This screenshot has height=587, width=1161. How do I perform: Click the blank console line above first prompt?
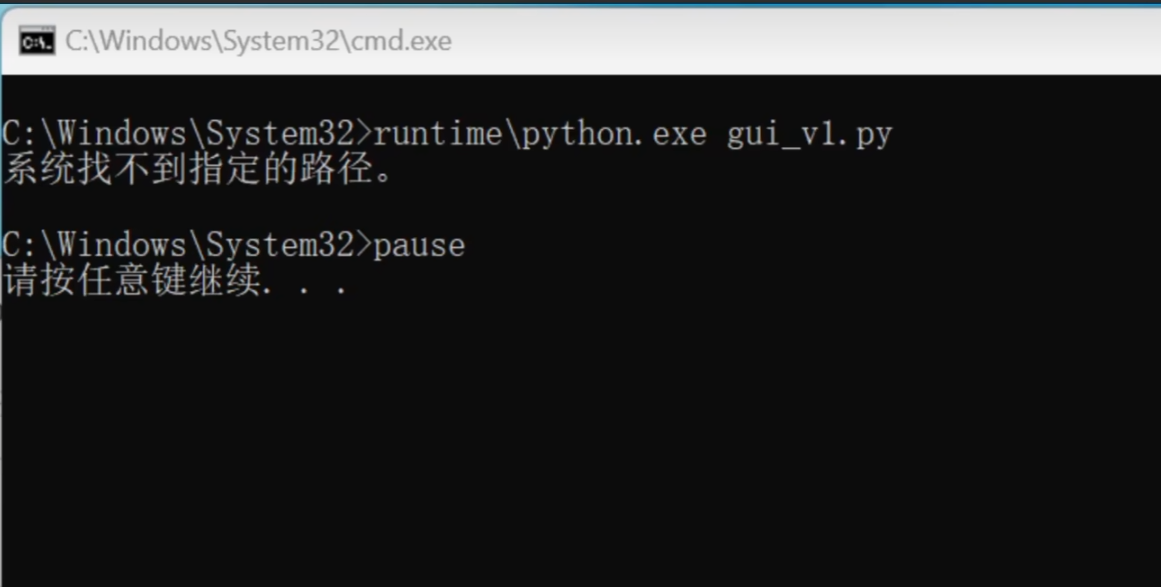click(x=580, y=96)
